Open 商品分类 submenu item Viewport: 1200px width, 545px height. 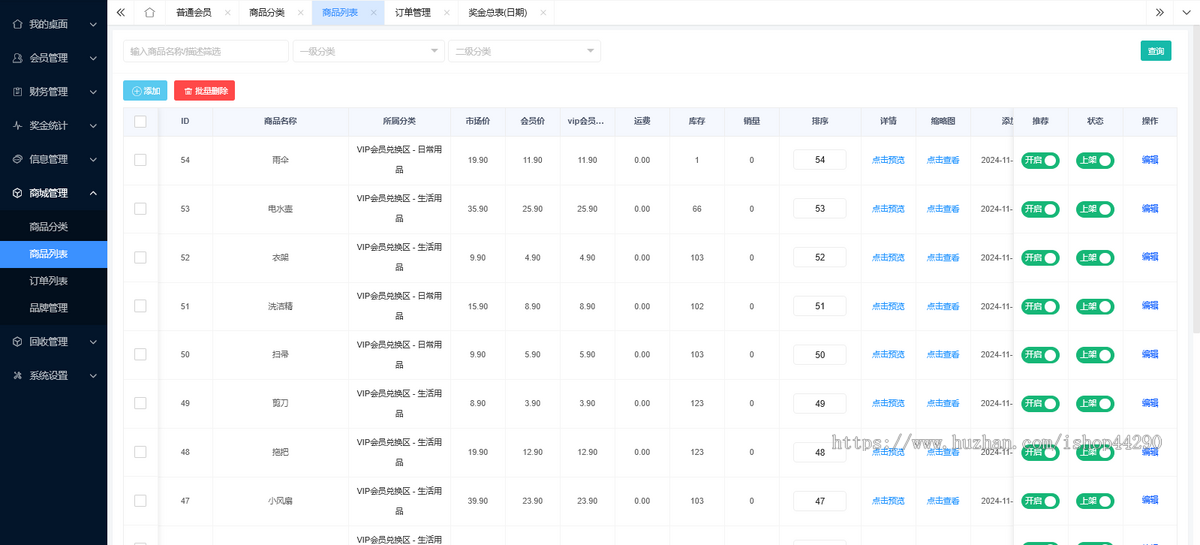(53, 227)
